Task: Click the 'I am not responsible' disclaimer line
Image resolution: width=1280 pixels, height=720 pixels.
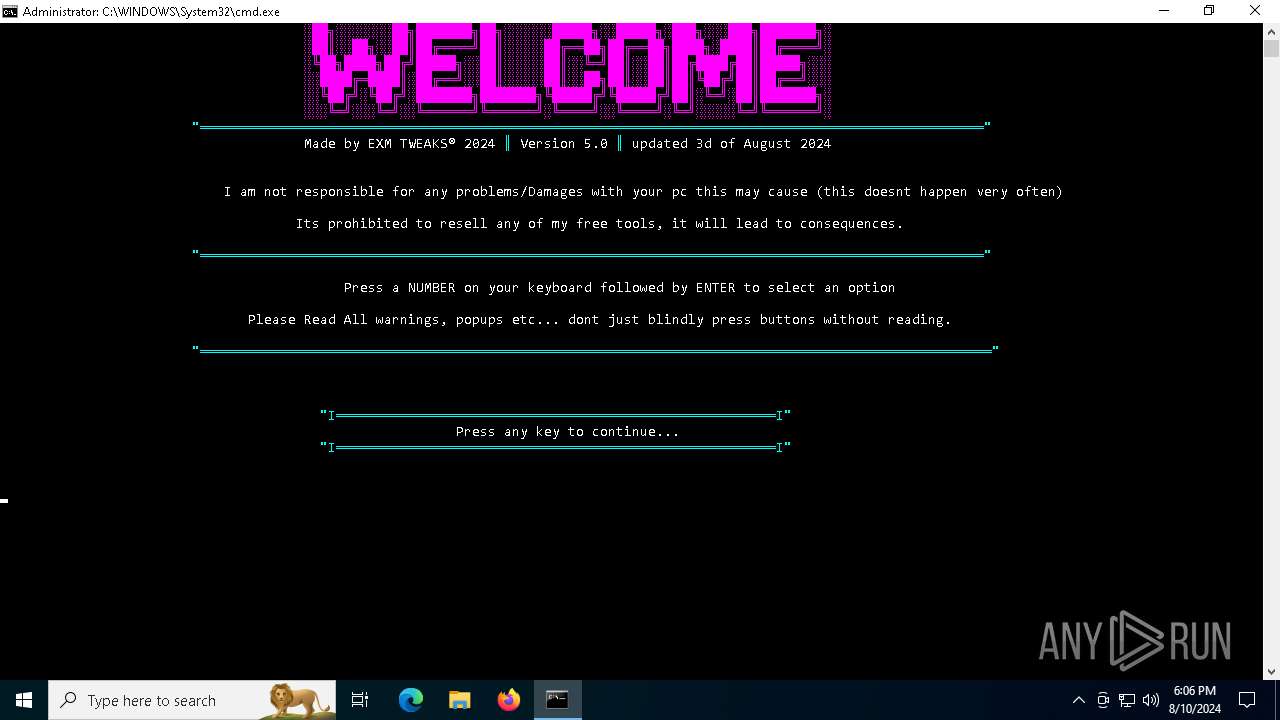Action: tap(643, 191)
